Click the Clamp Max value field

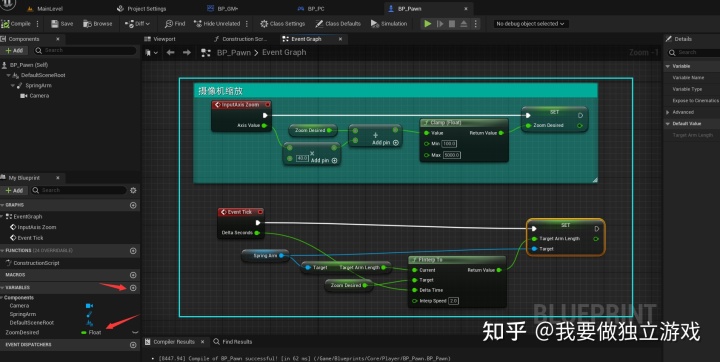click(451, 155)
